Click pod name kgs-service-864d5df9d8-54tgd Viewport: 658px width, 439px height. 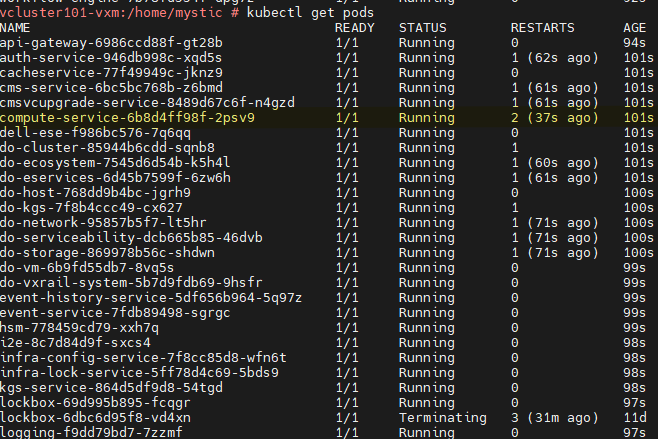click(111, 388)
